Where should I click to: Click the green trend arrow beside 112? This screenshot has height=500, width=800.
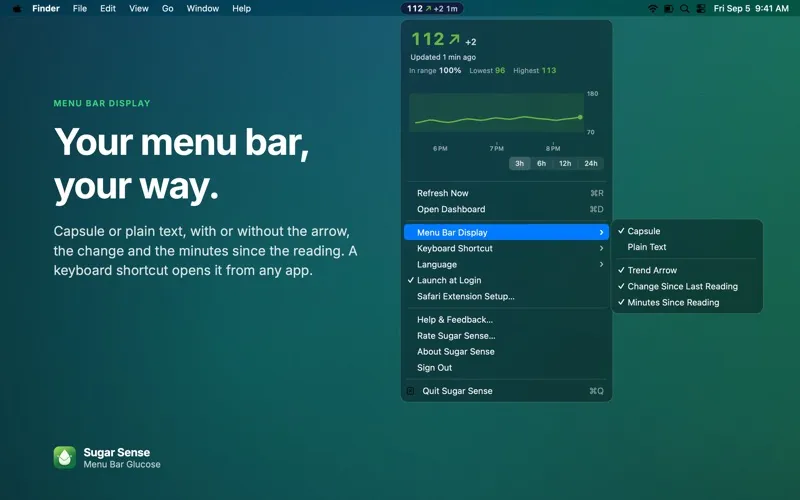click(x=454, y=39)
